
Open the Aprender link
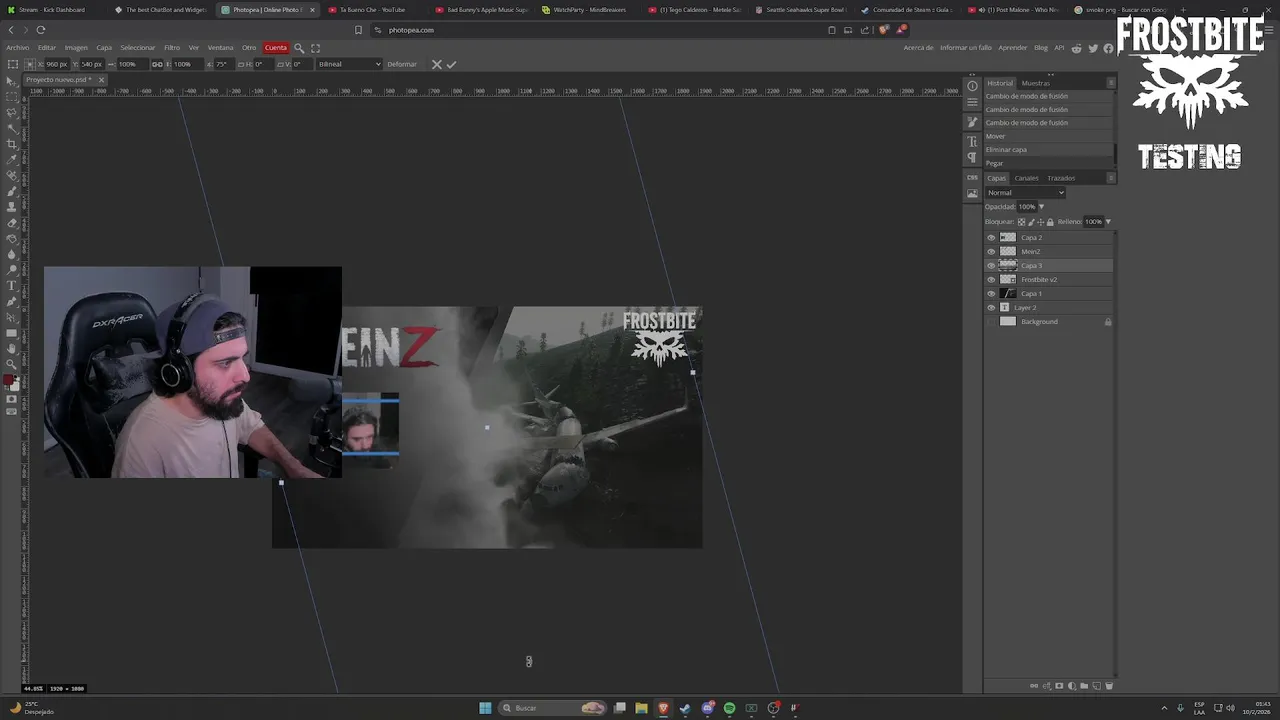point(1013,48)
